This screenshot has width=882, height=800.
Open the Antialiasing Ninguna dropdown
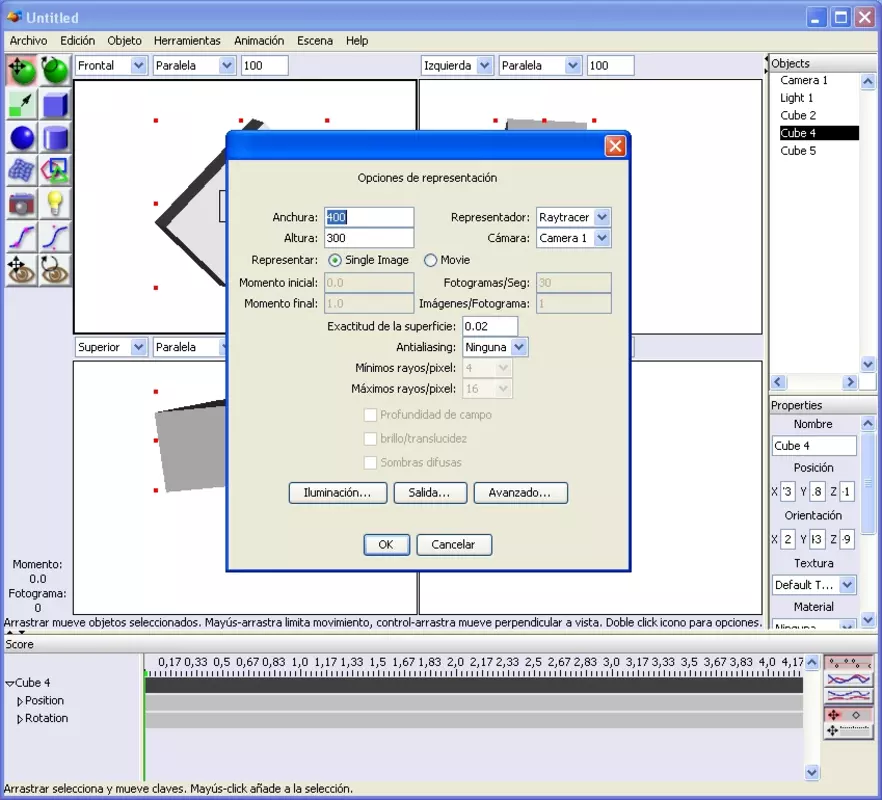point(494,347)
